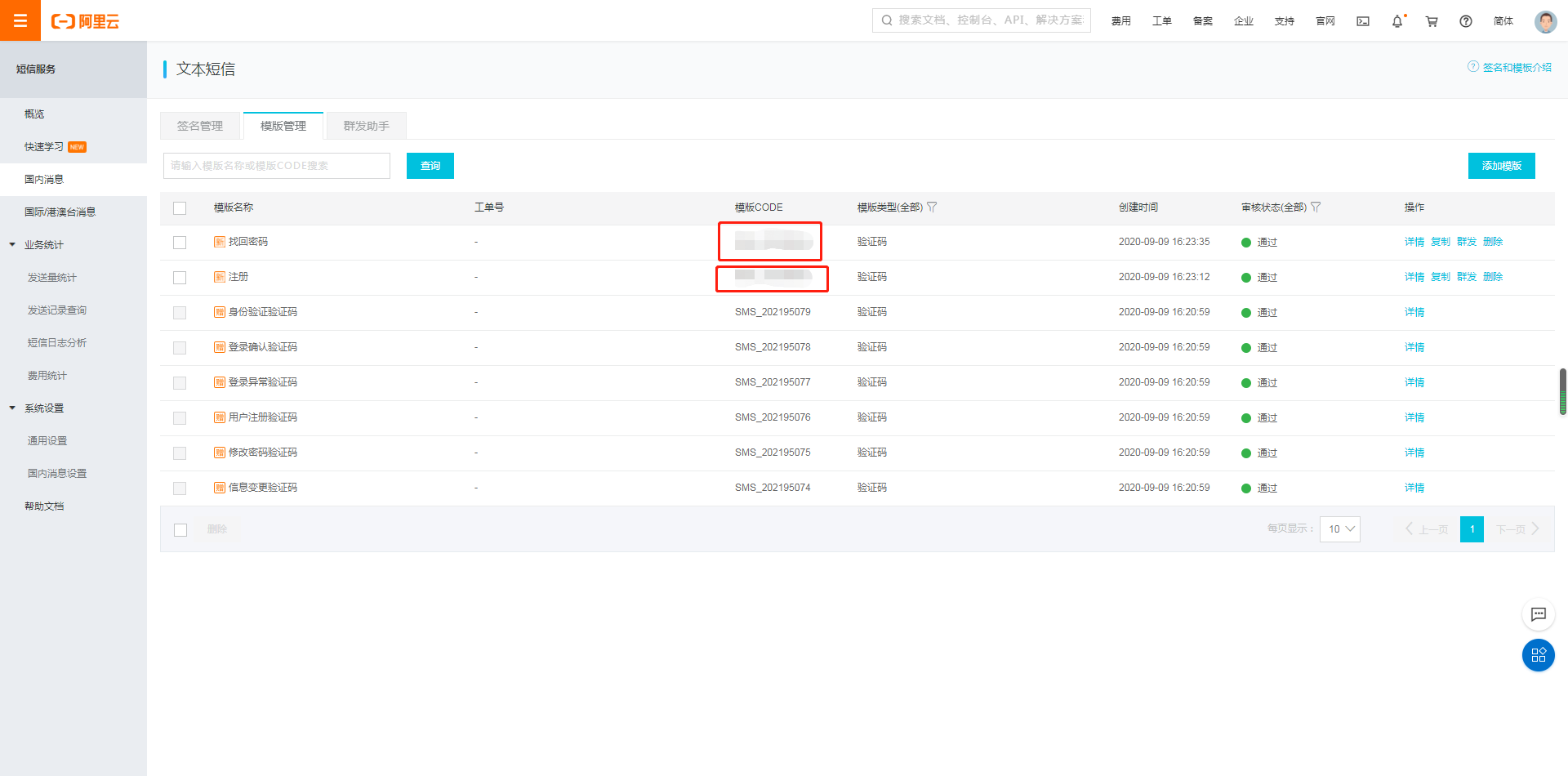Check the 身份验证验证码 row checkbox

coord(180,313)
